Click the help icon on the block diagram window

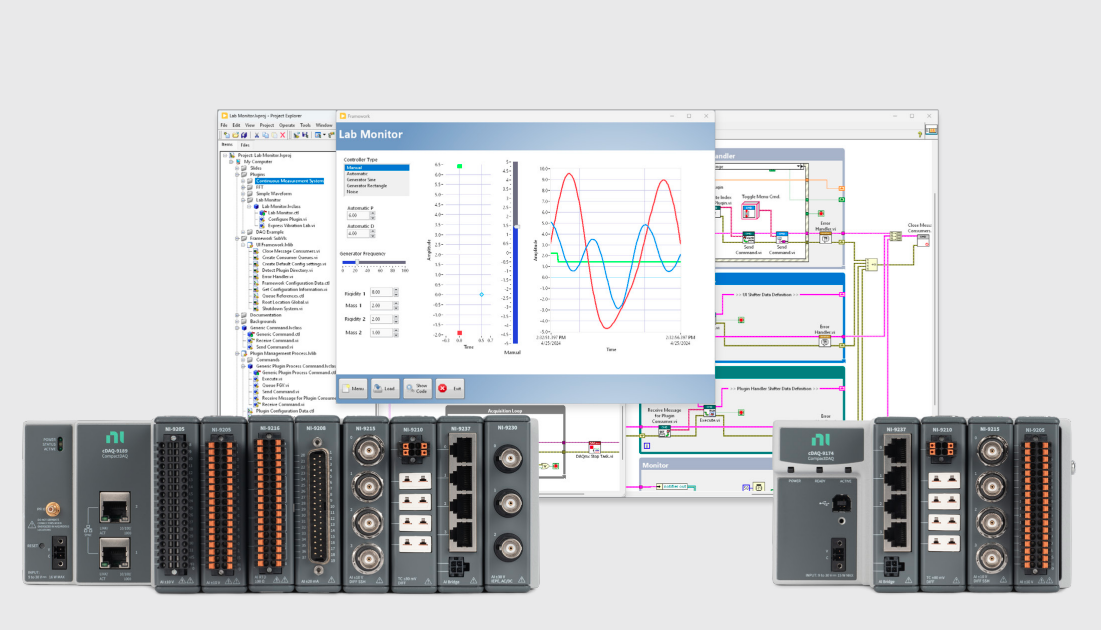920,134
